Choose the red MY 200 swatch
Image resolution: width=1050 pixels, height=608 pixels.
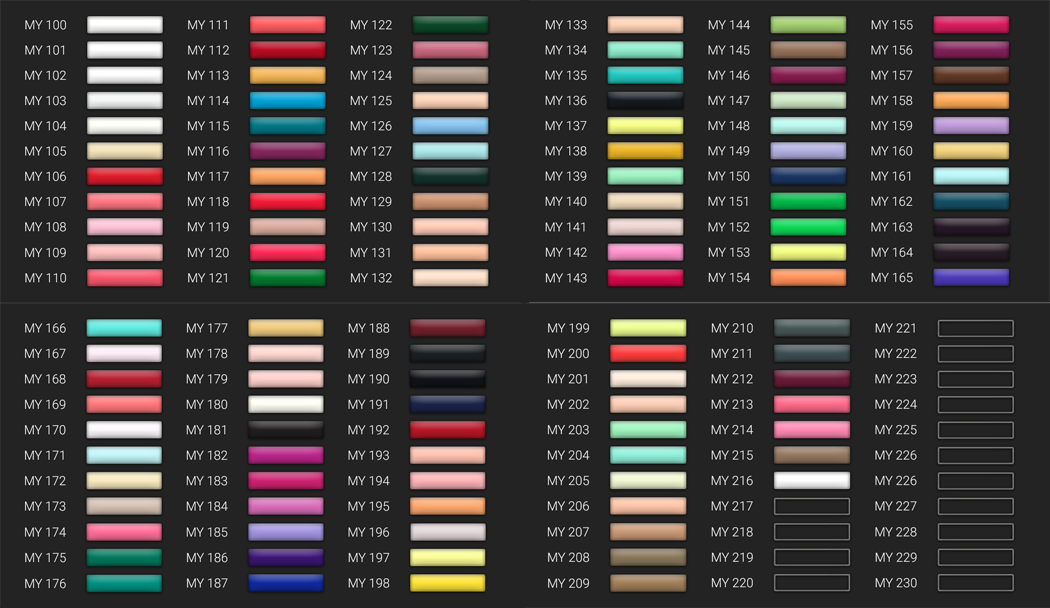pyautogui.click(x=648, y=354)
